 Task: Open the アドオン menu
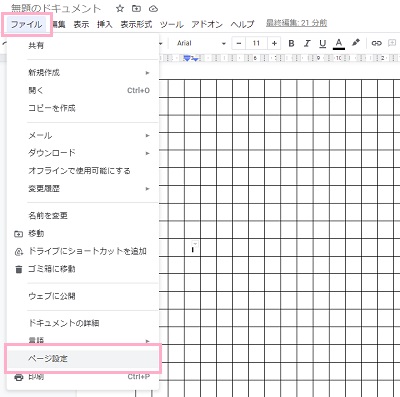[x=207, y=24]
